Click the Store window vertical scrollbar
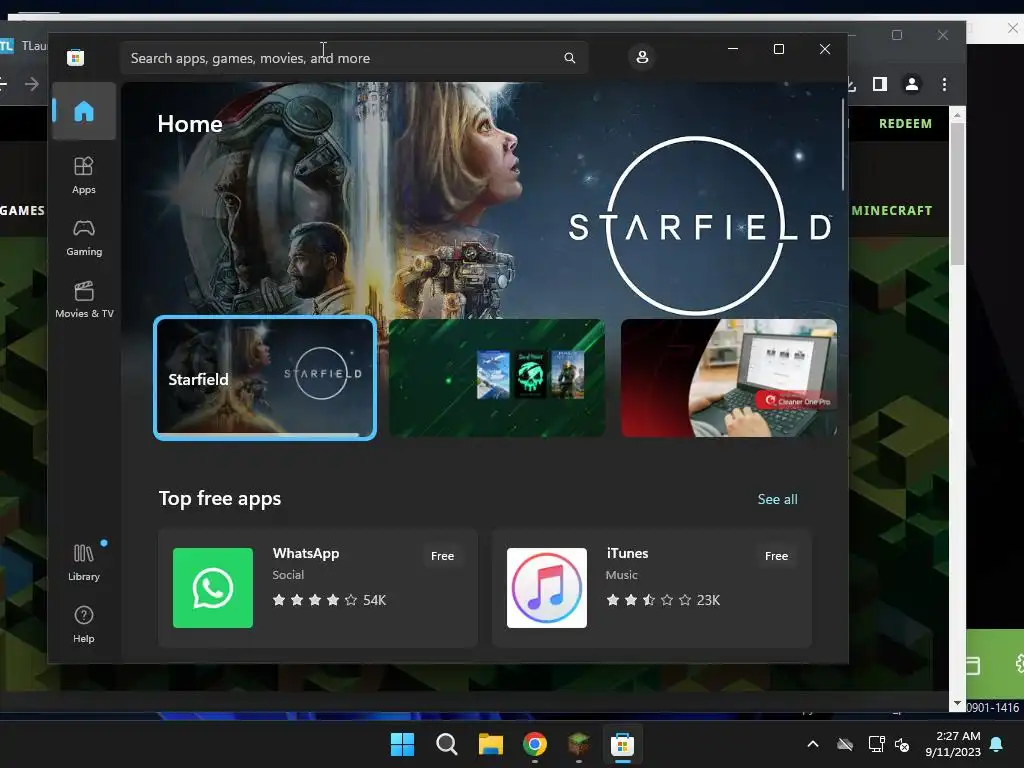 pyautogui.click(x=842, y=144)
